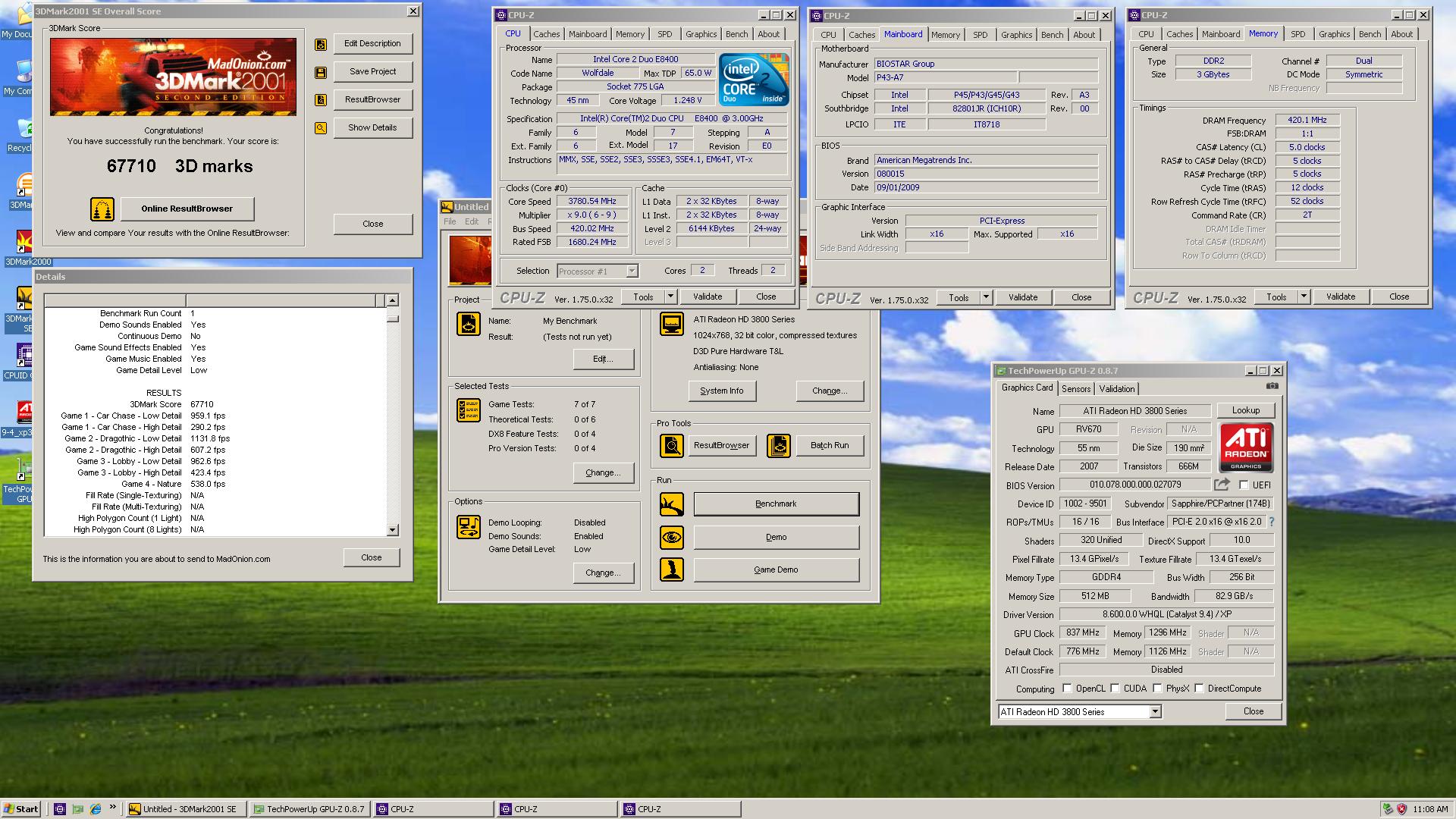Click the Benchmark run button

777,504
